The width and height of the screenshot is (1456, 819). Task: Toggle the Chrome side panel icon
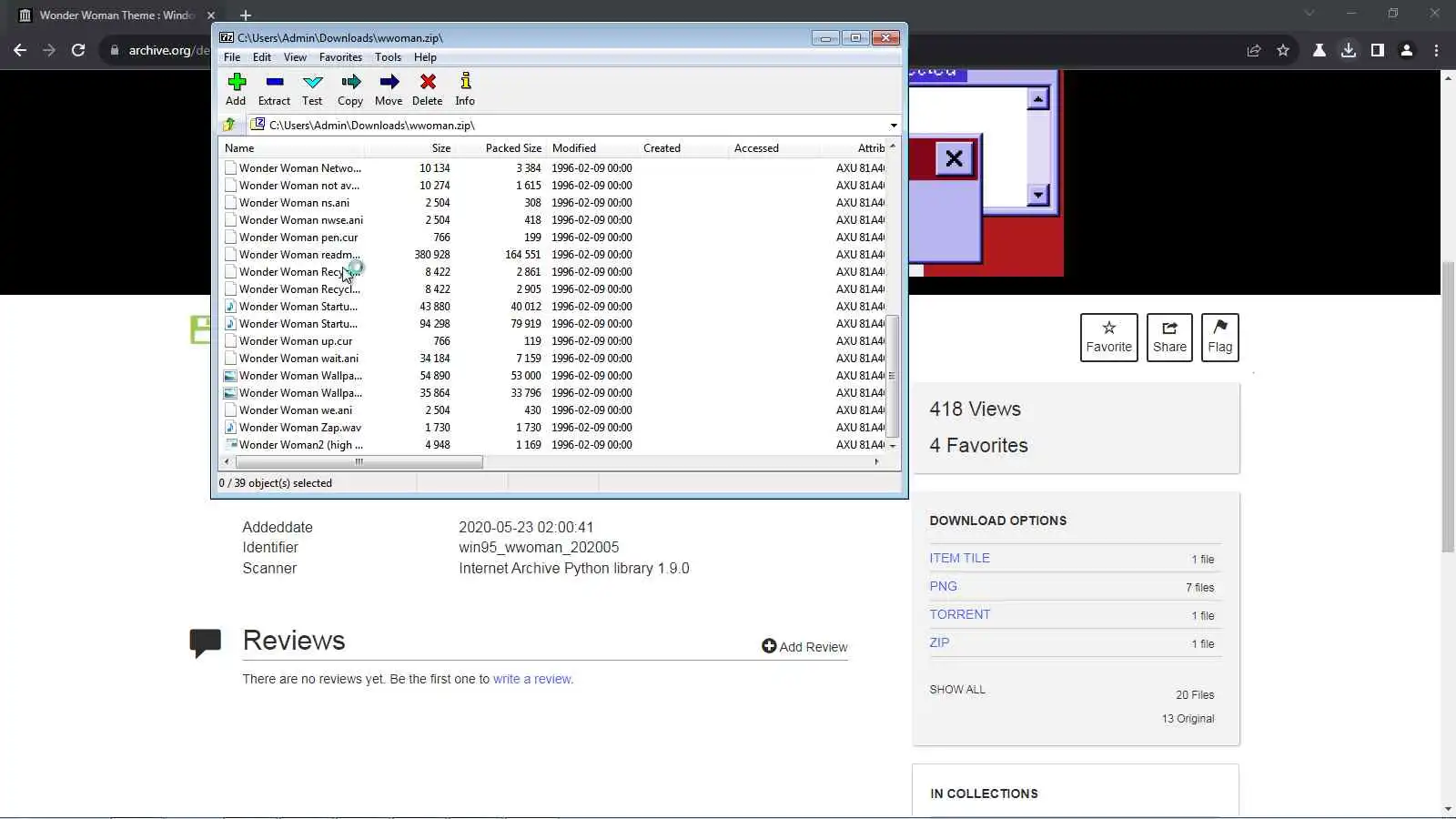pyautogui.click(x=1378, y=50)
